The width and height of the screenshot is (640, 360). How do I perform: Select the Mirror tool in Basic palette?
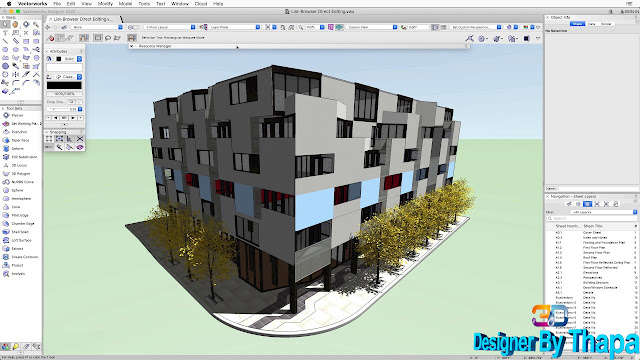(x=16, y=74)
